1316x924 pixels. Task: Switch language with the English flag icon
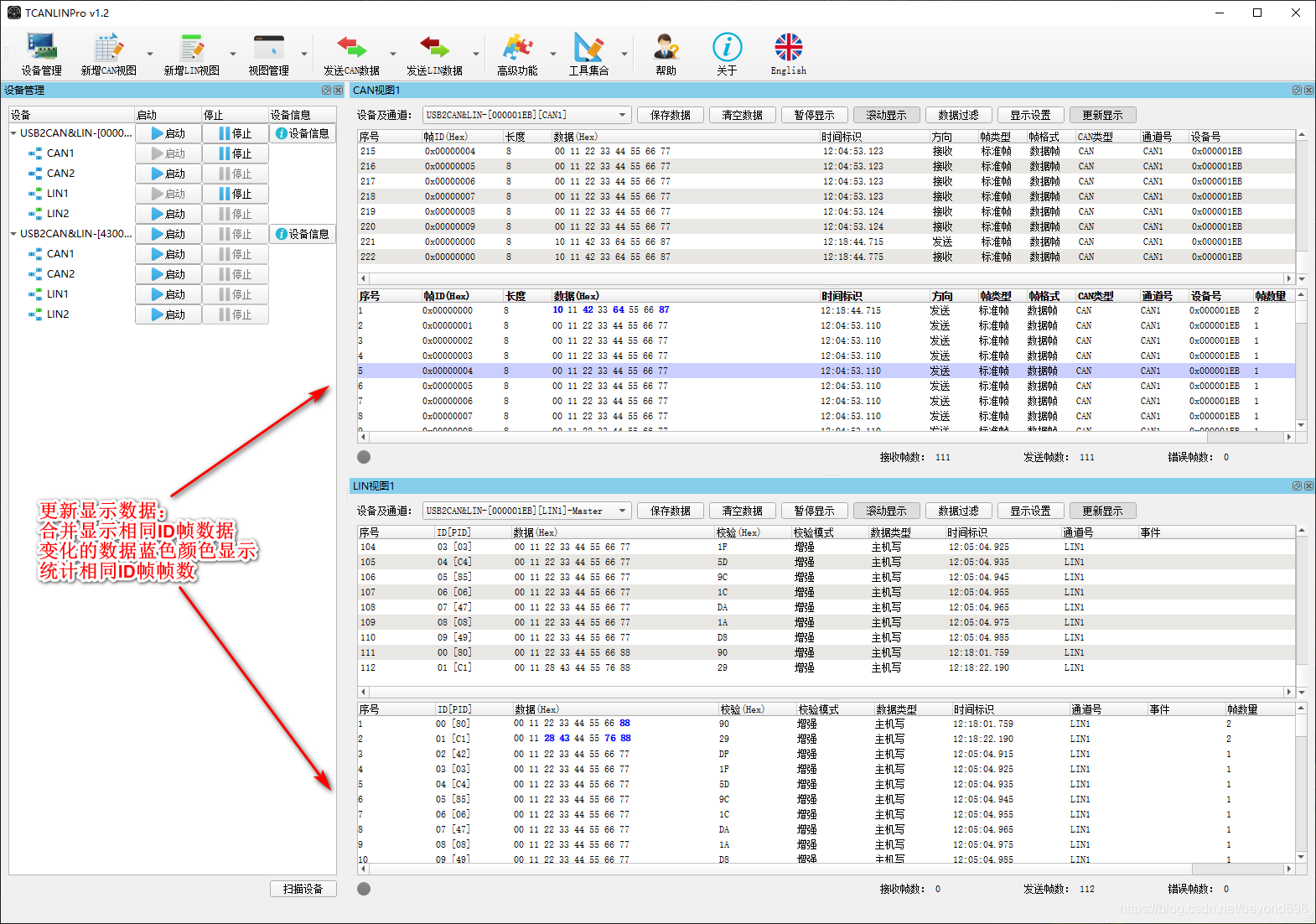(x=788, y=55)
